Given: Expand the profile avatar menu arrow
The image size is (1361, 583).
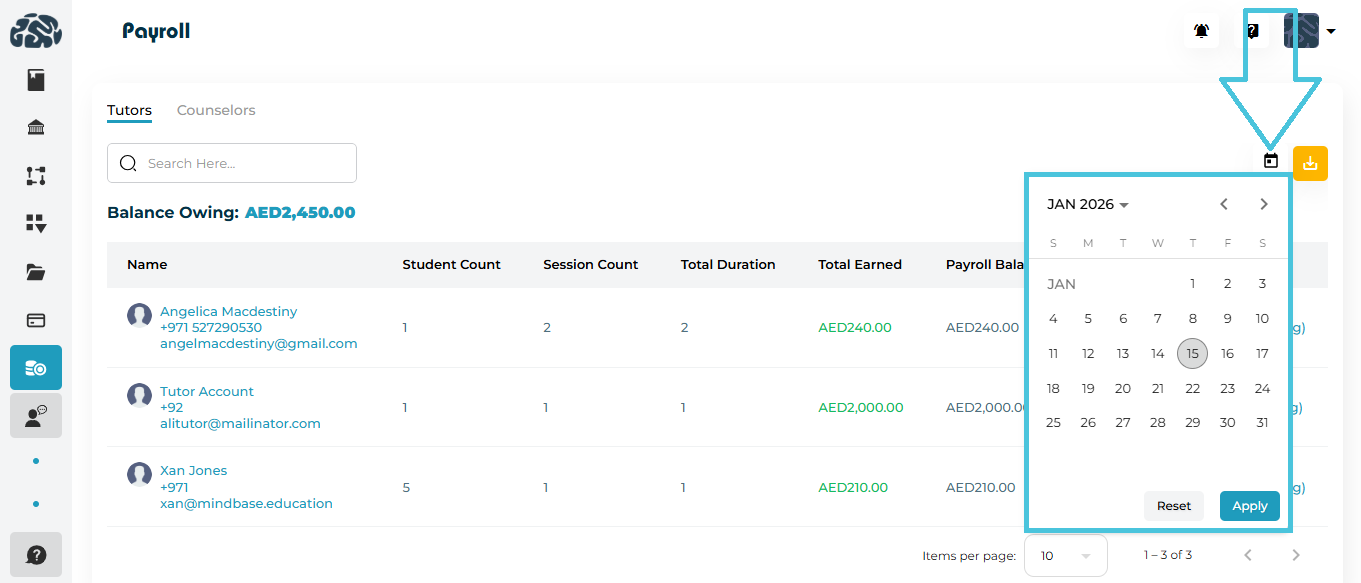Looking at the screenshot, I should click(x=1331, y=32).
